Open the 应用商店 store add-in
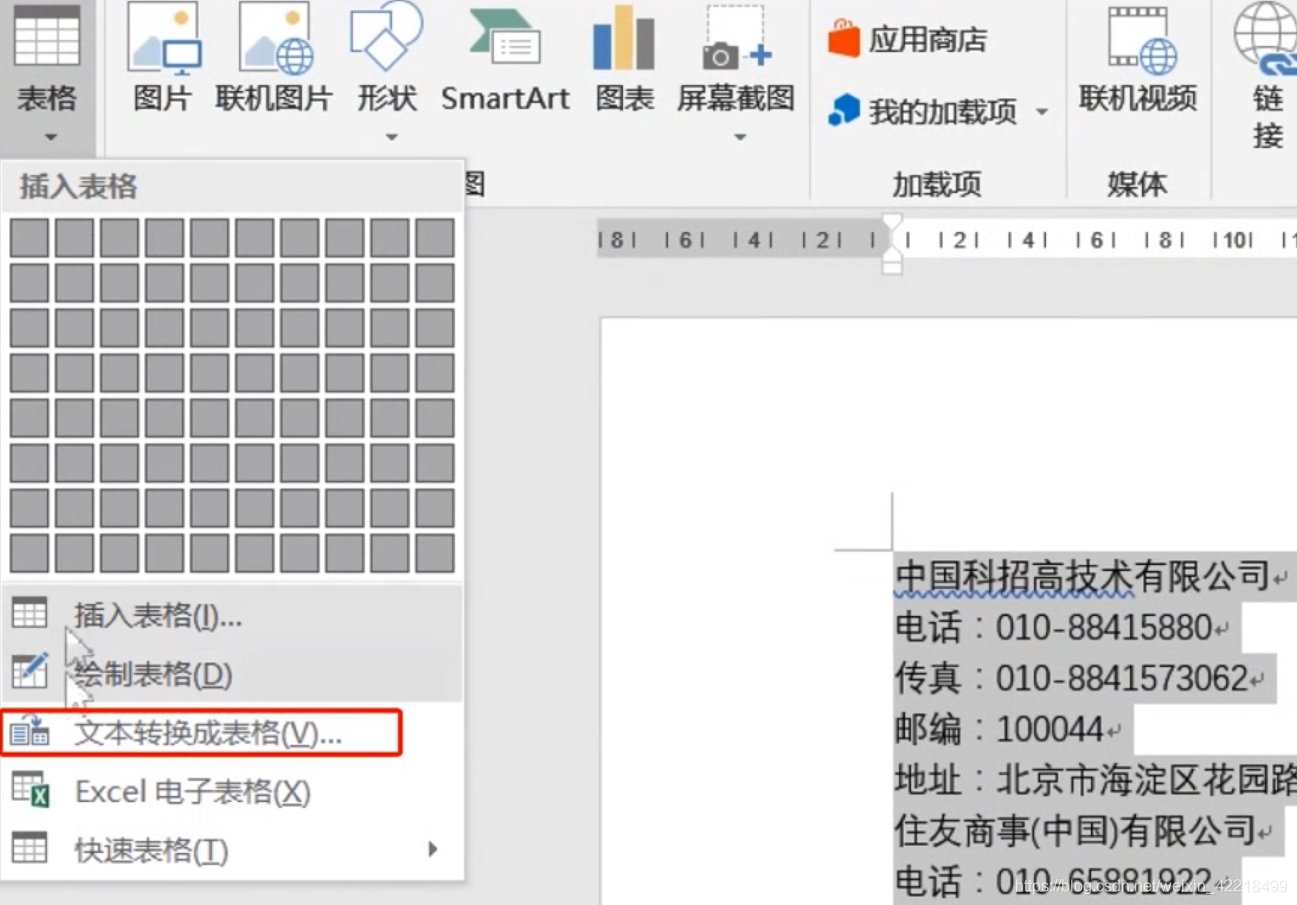The image size is (1297, 905). [907, 40]
